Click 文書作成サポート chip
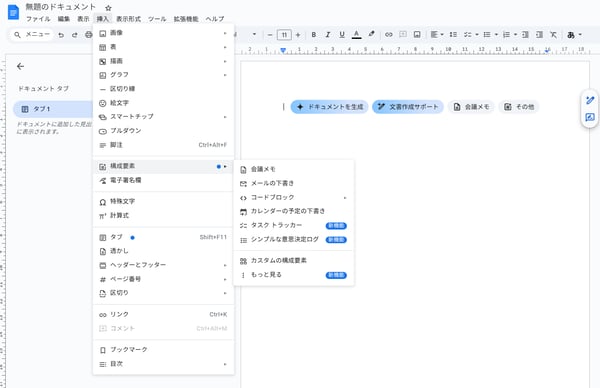Image resolution: width=600 pixels, height=388 pixels. point(408,107)
